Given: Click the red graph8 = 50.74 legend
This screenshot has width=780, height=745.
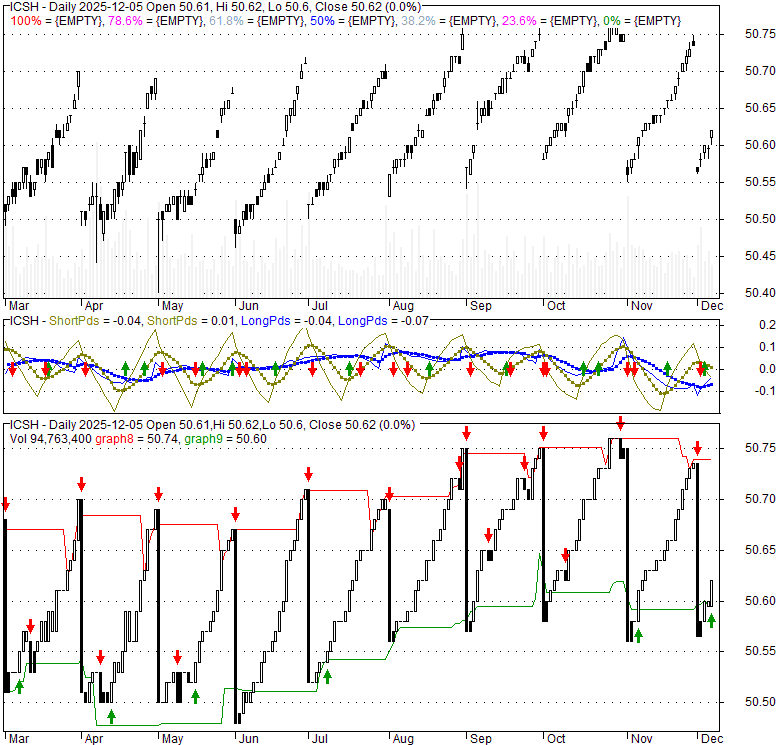Looking at the screenshot, I should coord(136,439).
